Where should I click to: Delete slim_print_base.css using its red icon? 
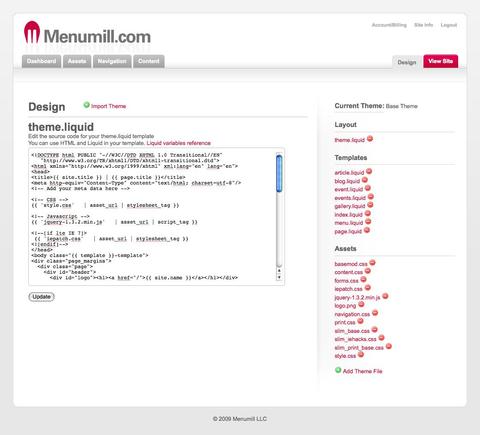[388, 346]
